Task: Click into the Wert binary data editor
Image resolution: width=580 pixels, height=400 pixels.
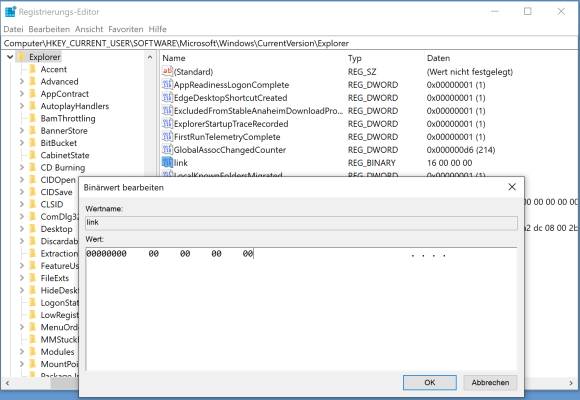Action: pyautogui.click(x=301, y=309)
